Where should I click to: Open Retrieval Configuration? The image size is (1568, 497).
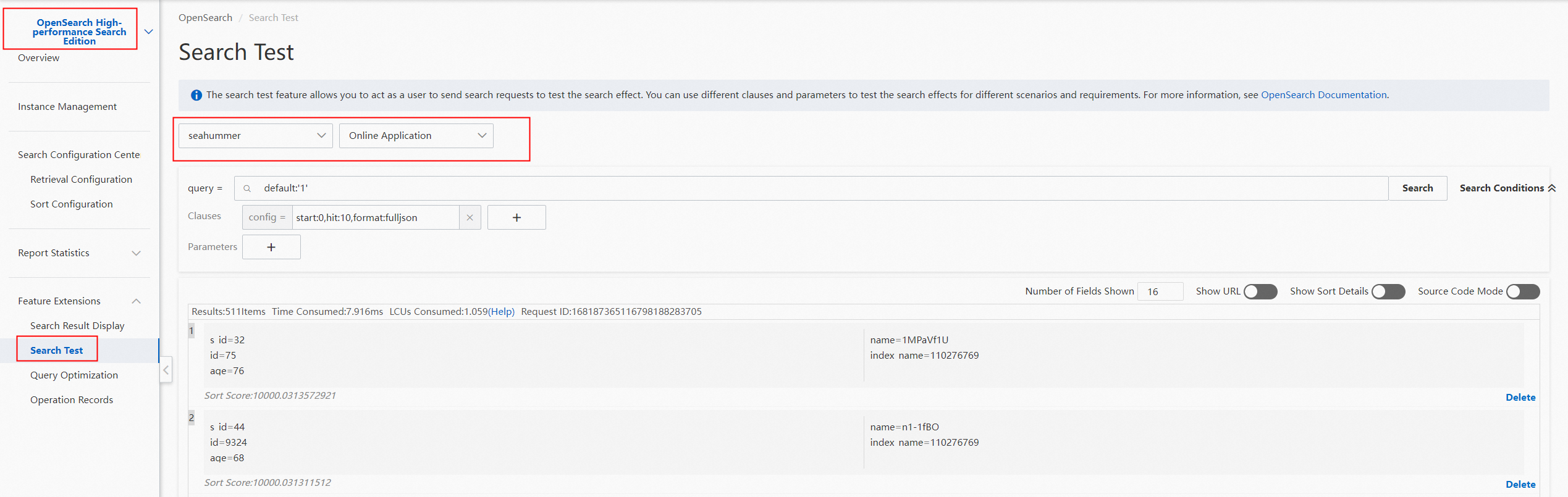(81, 180)
